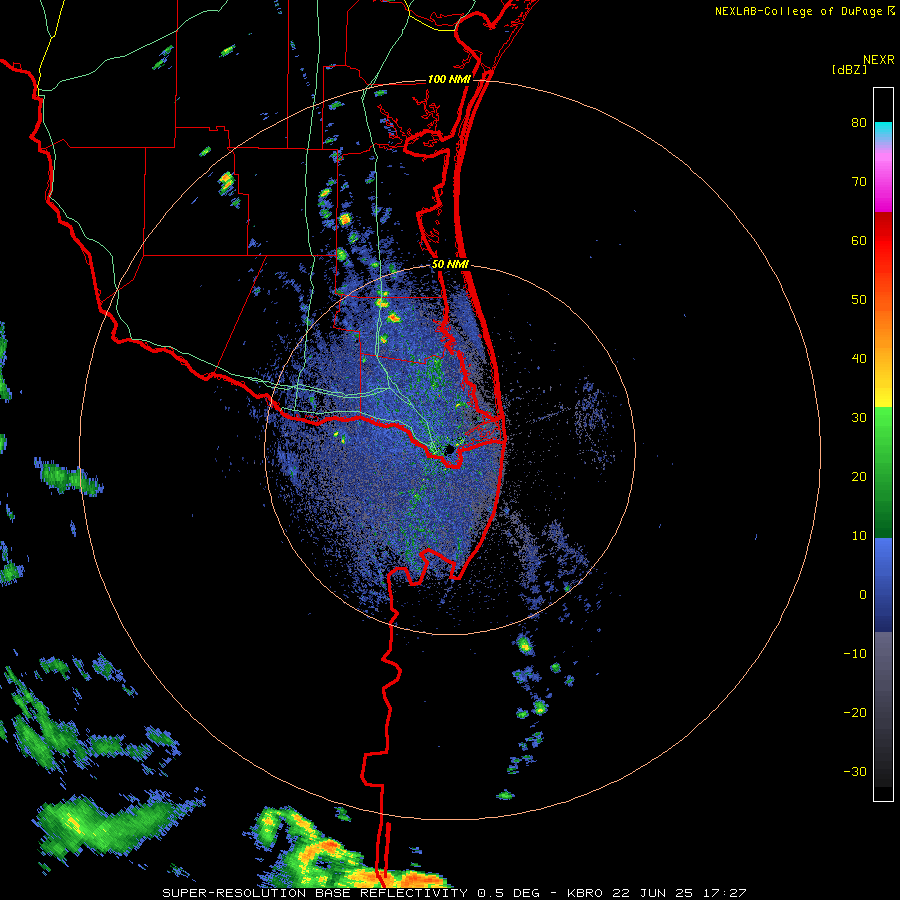
Task: Click the 60 dBZ scale value
Action: (x=859, y=240)
